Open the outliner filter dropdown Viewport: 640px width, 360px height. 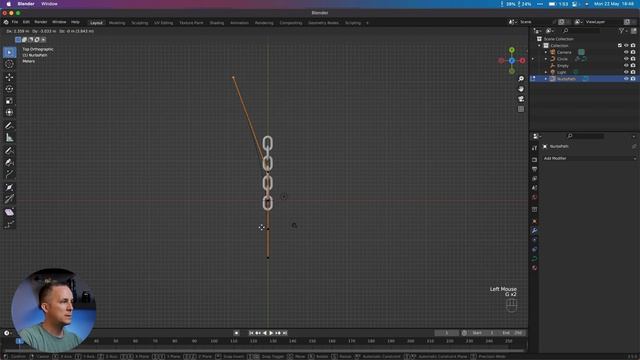coord(623,31)
